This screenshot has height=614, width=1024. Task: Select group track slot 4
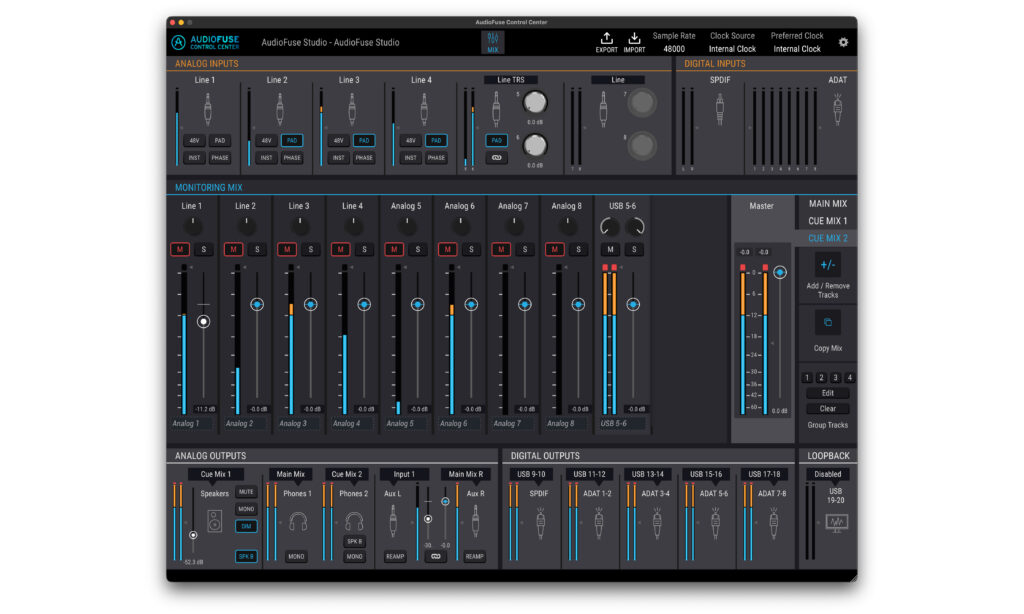tap(849, 378)
